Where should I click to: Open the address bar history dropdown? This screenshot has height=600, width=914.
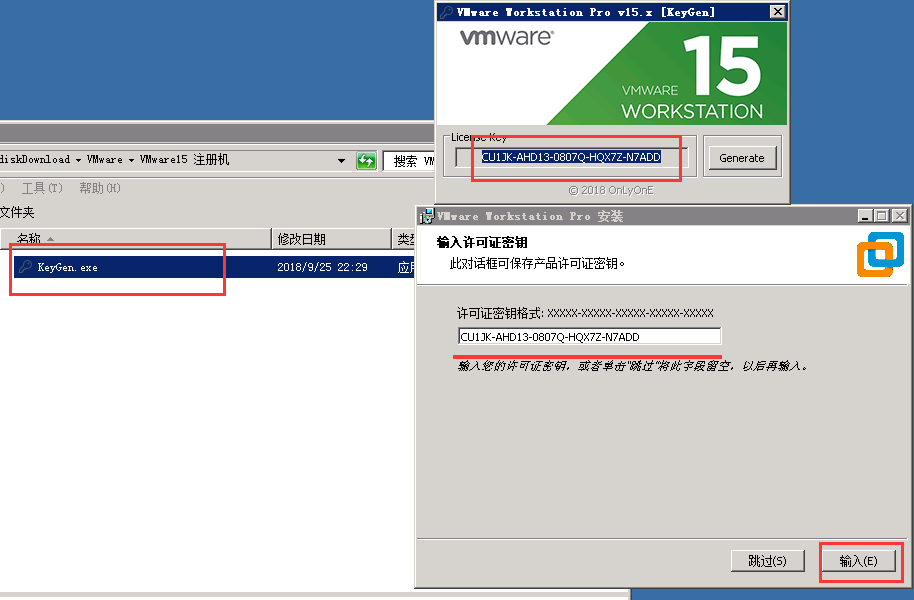coord(342,160)
